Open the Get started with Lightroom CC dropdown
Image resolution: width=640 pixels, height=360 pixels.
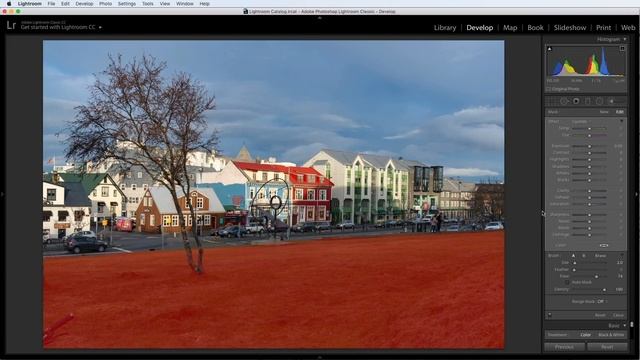(x=61, y=27)
